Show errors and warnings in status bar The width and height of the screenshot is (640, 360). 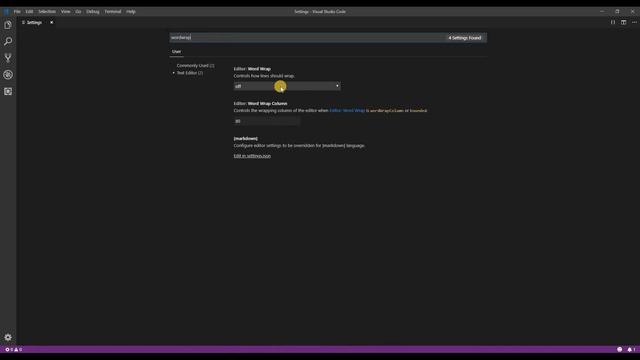click(x=13, y=349)
